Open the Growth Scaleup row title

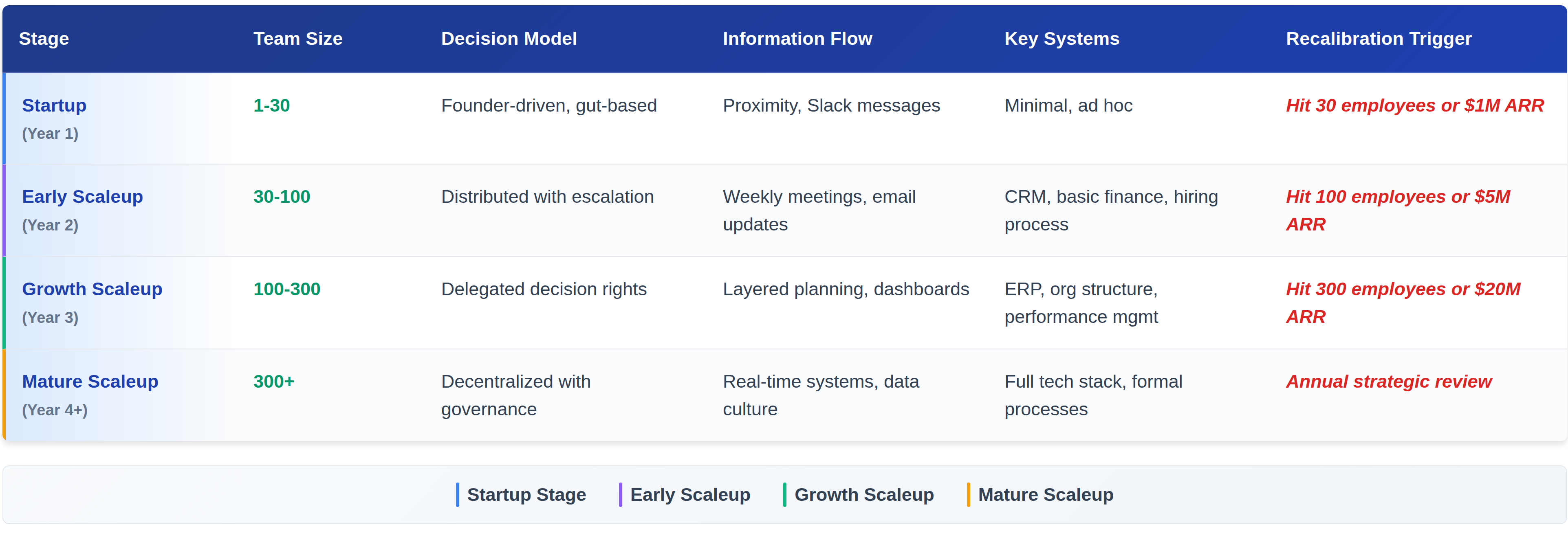92,290
